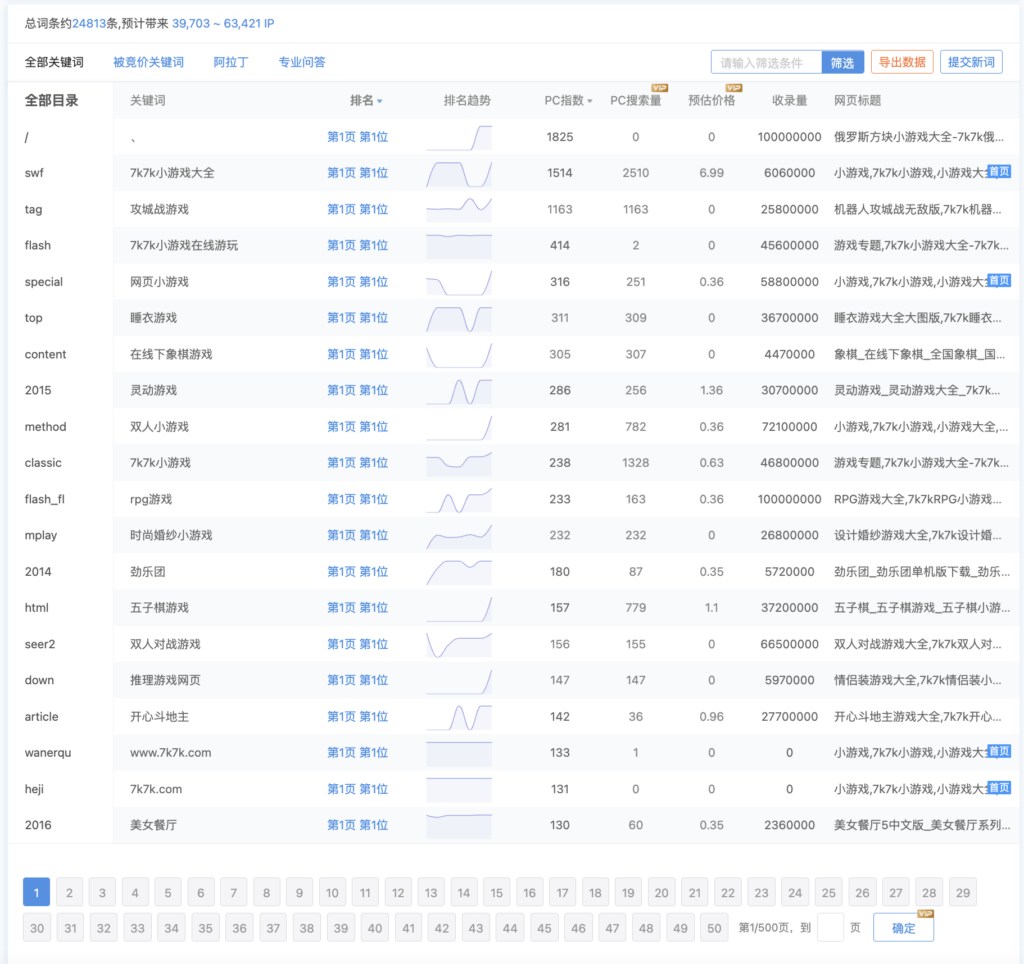The height and width of the screenshot is (964, 1024).
Task: Go to page 10 of results
Action: [332, 892]
